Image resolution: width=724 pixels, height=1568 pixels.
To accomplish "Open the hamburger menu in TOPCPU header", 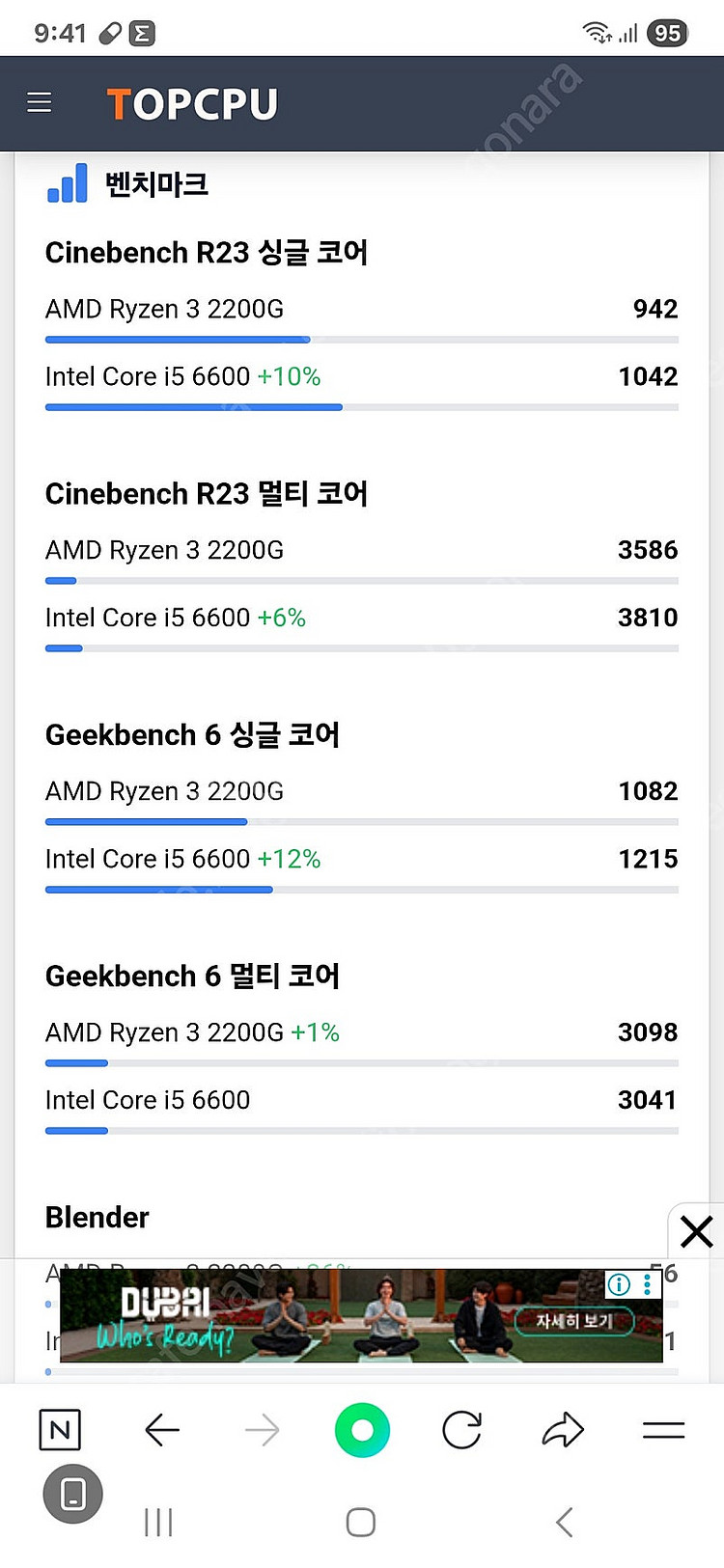I will [40, 102].
